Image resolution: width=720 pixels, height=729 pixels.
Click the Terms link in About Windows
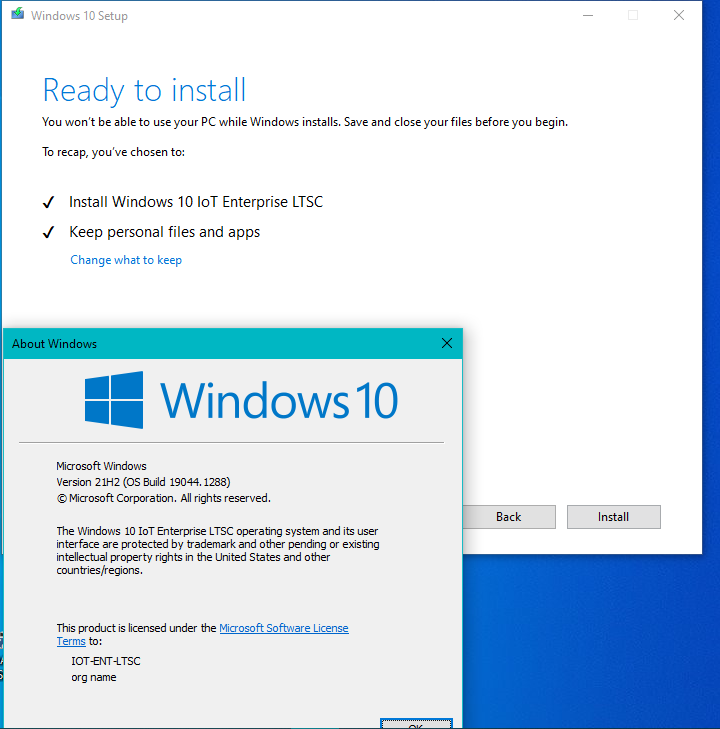71,641
